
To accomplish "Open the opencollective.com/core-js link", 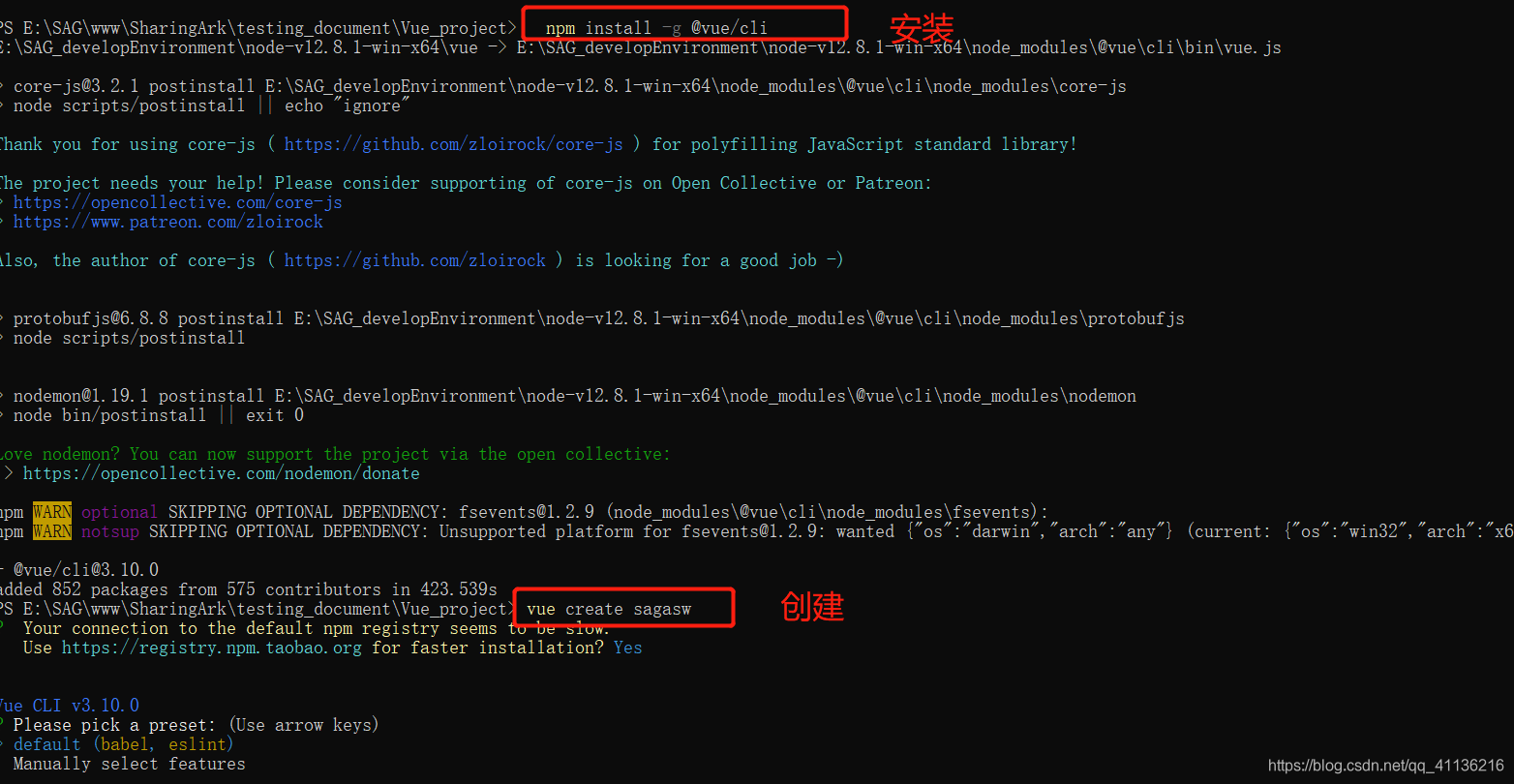I will pos(178,202).
